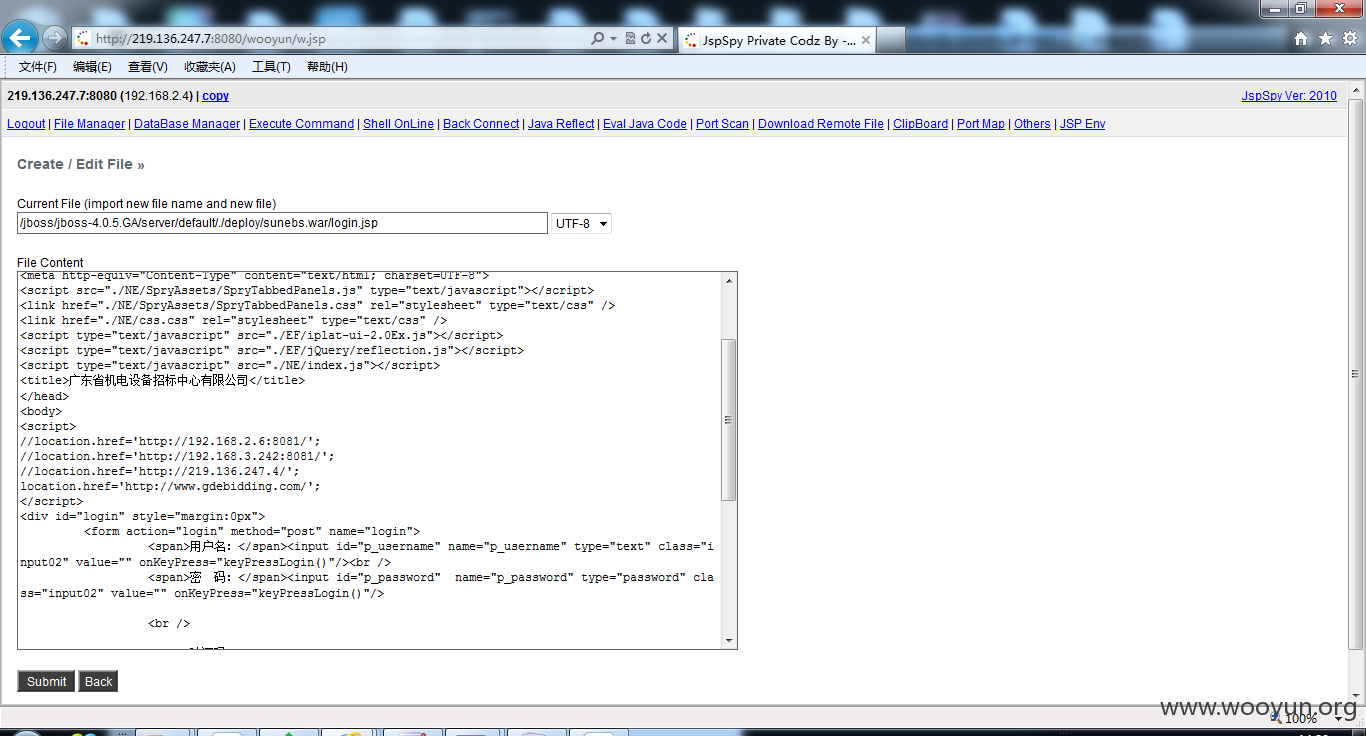Click the Logout link

(26, 124)
